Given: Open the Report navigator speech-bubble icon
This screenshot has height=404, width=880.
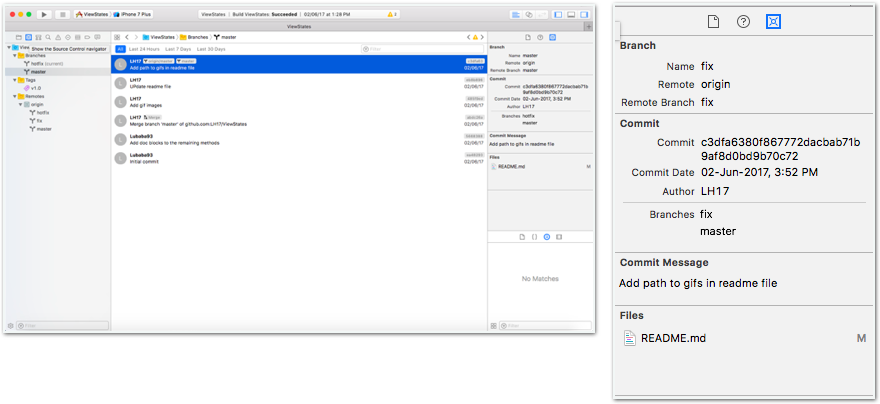Looking at the screenshot, I should click(97, 37).
